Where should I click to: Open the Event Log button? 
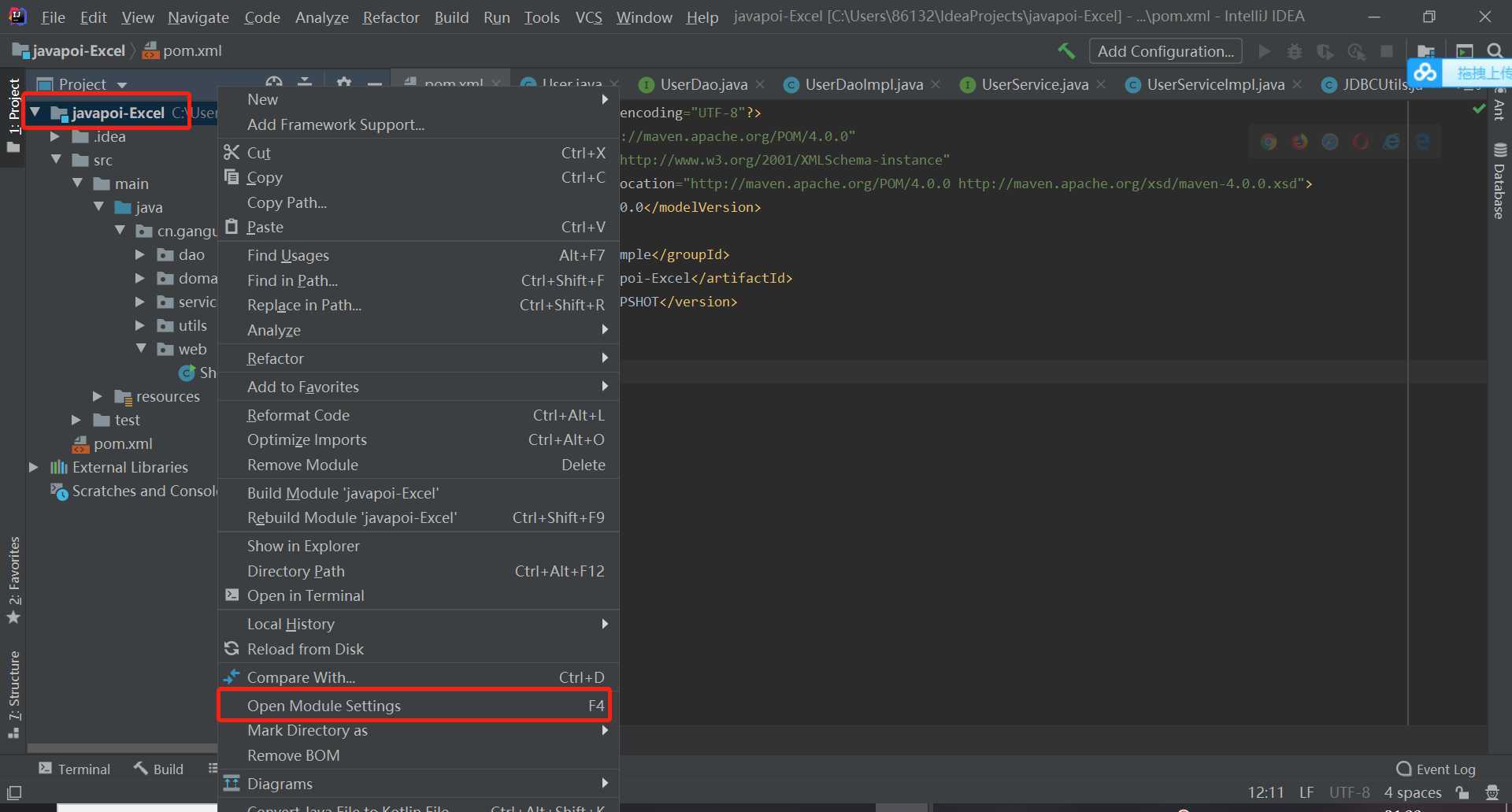coord(1436,769)
